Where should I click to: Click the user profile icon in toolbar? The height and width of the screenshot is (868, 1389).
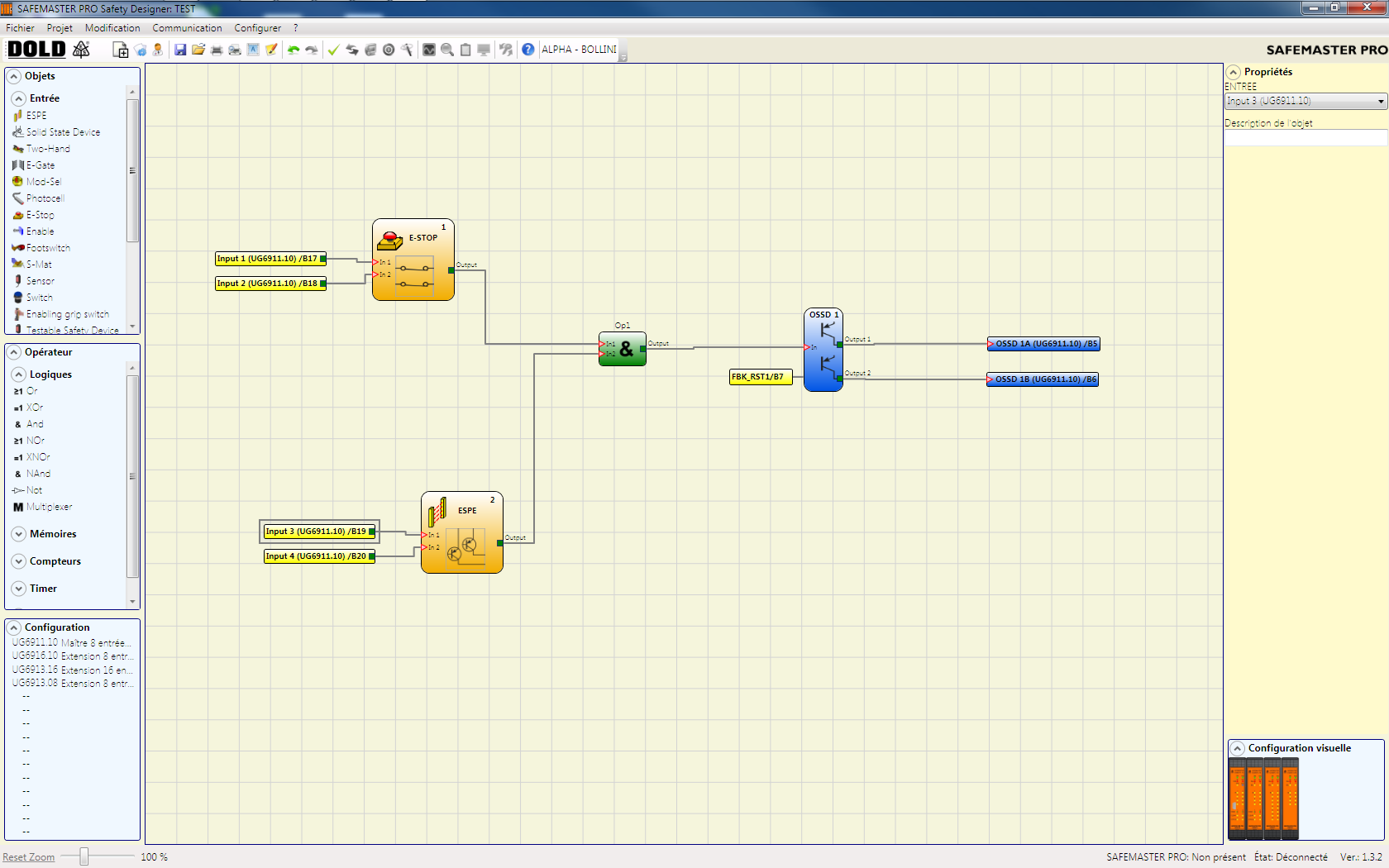157,50
